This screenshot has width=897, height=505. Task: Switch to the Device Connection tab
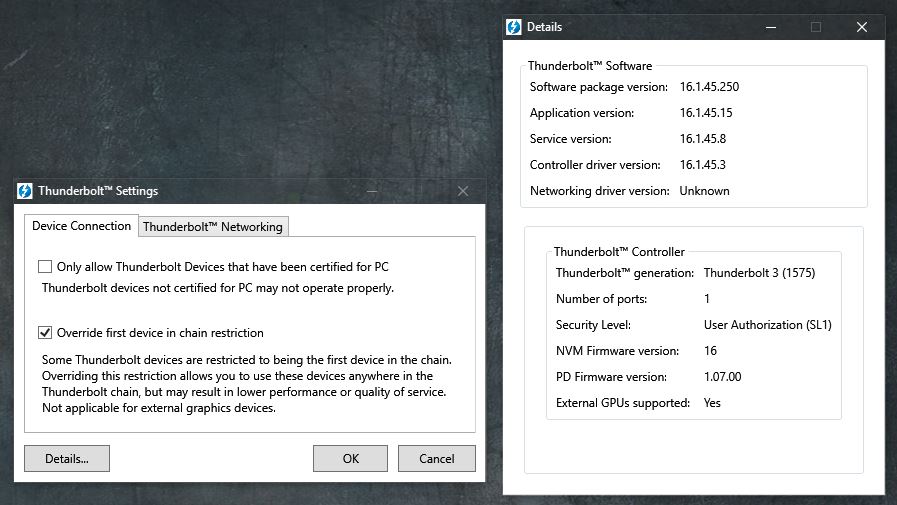click(81, 226)
